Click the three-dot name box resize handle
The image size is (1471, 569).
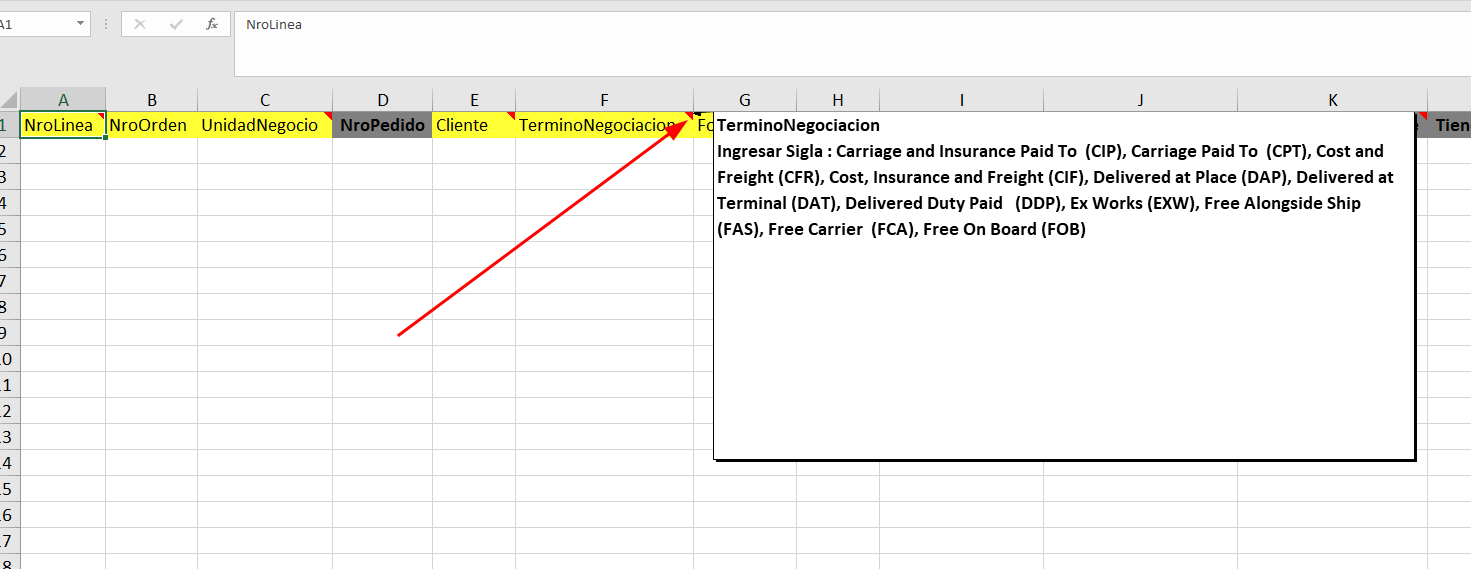pos(106,24)
